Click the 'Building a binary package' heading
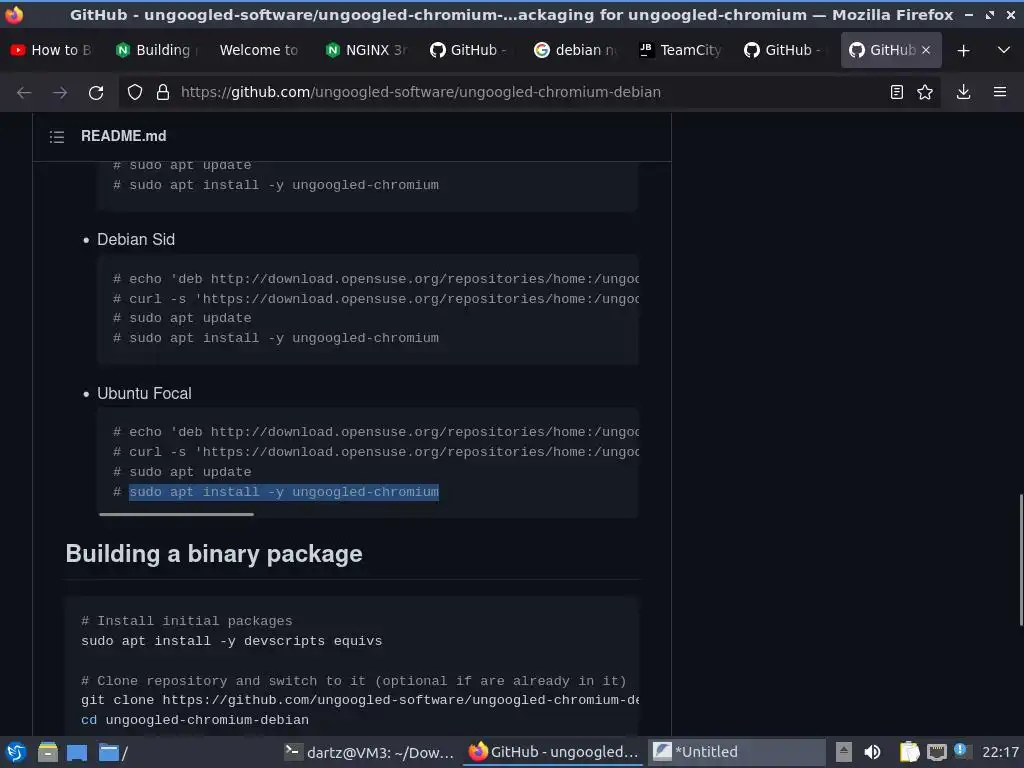The width and height of the screenshot is (1024, 768). (x=214, y=554)
